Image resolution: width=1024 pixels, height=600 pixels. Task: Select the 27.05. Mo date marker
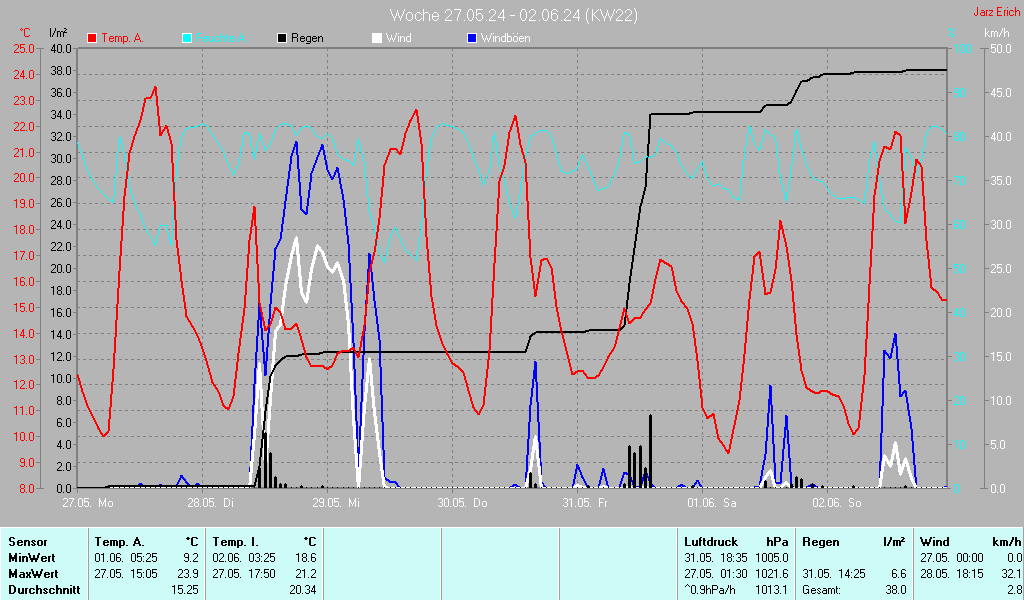(x=88, y=503)
